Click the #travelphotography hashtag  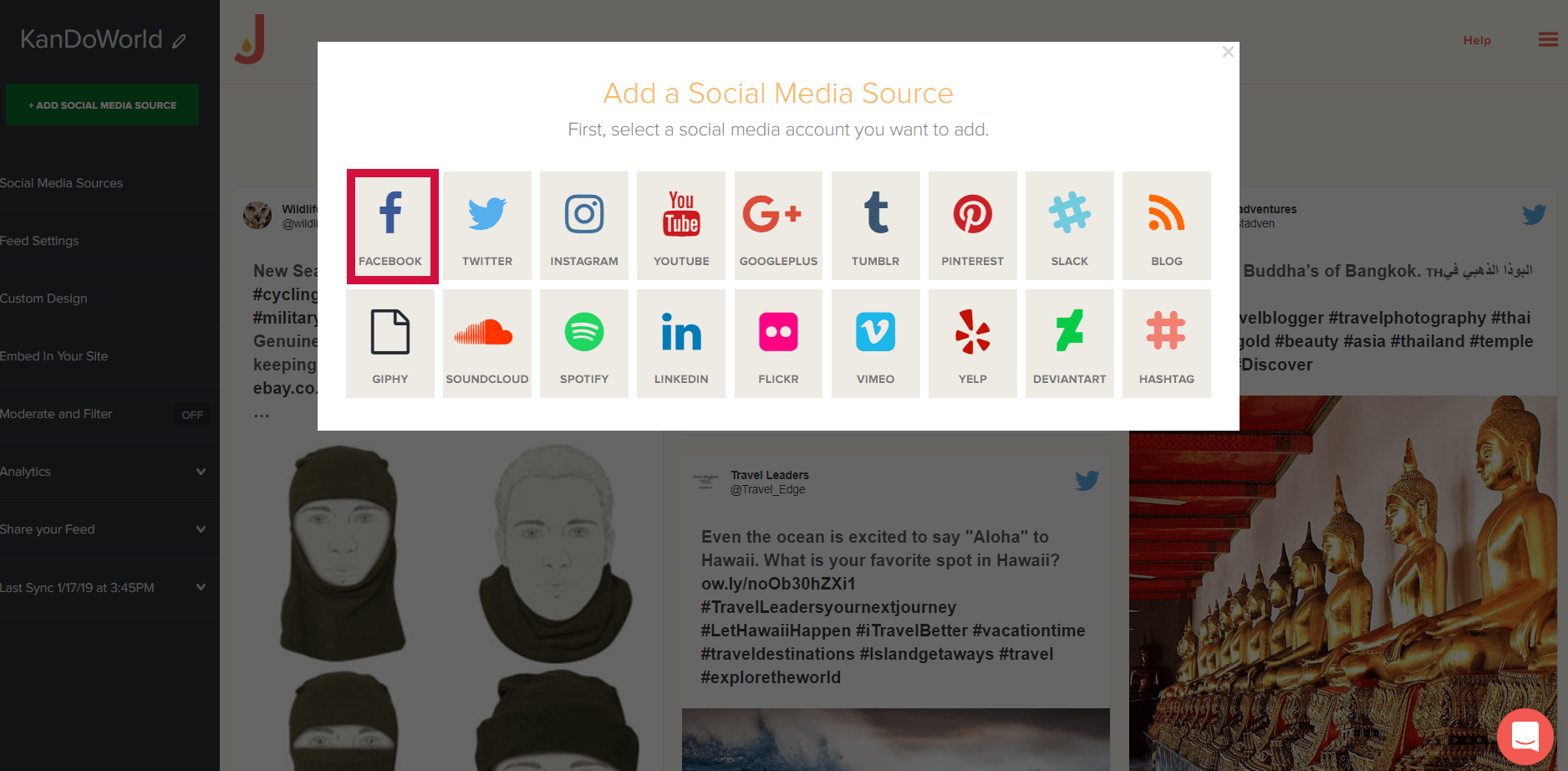(1407, 318)
